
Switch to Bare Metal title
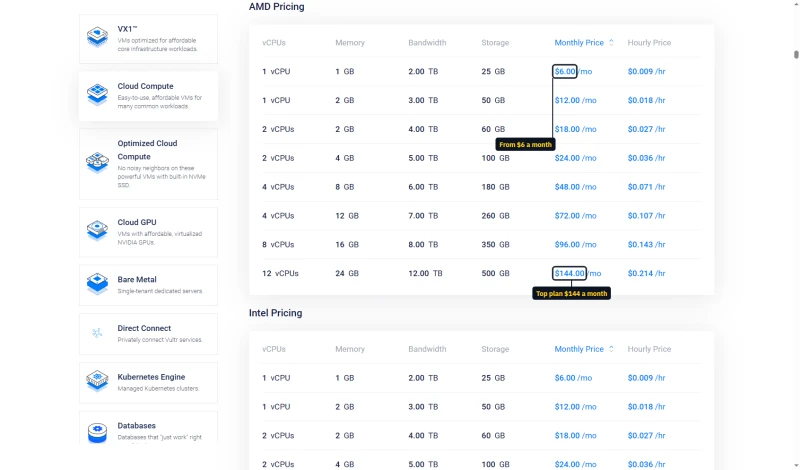(137, 280)
